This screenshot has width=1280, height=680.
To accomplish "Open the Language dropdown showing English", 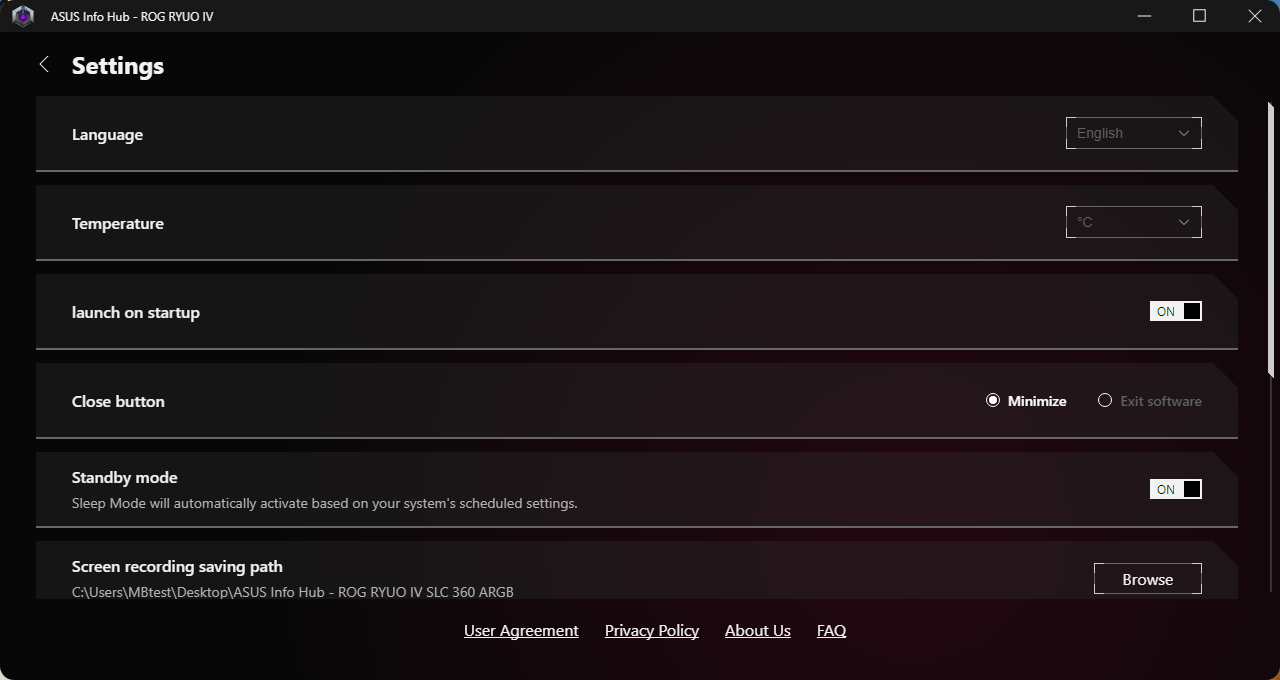I will point(1132,133).
